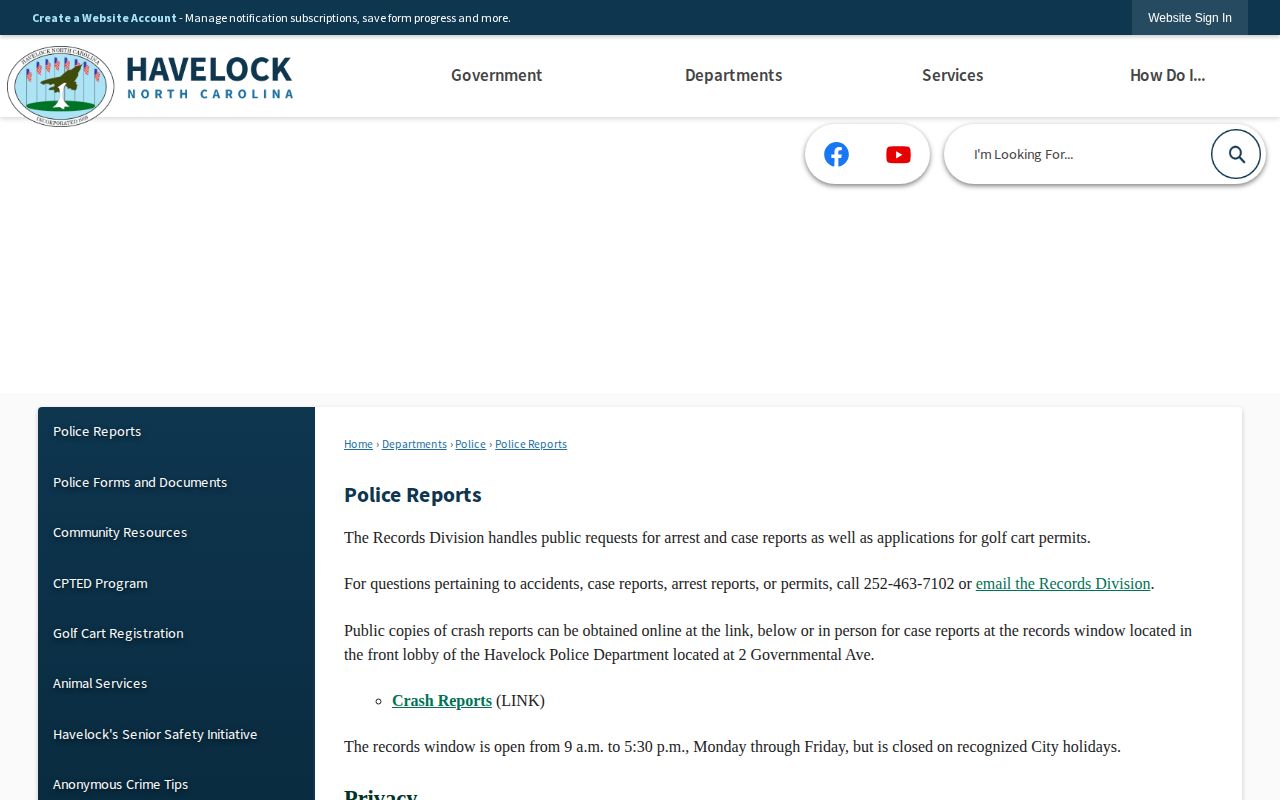Open the Departments menu
The width and height of the screenshot is (1280, 800).
733,75
